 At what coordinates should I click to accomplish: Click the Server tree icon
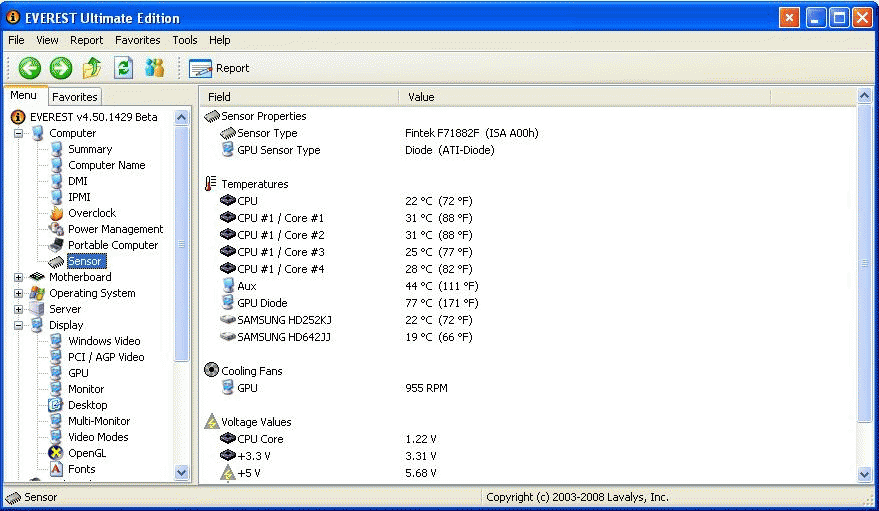pyautogui.click(x=37, y=309)
